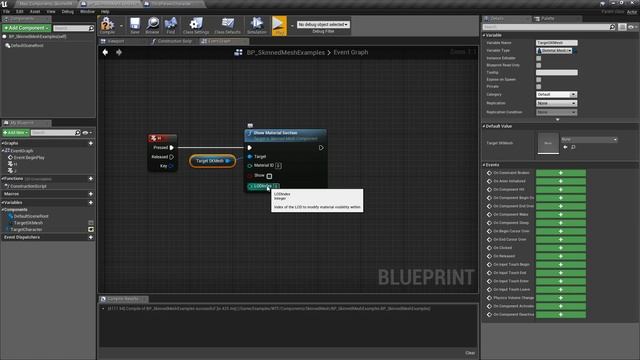
Task: Toggle the Expose on Spawn checkbox
Action: (539, 80)
